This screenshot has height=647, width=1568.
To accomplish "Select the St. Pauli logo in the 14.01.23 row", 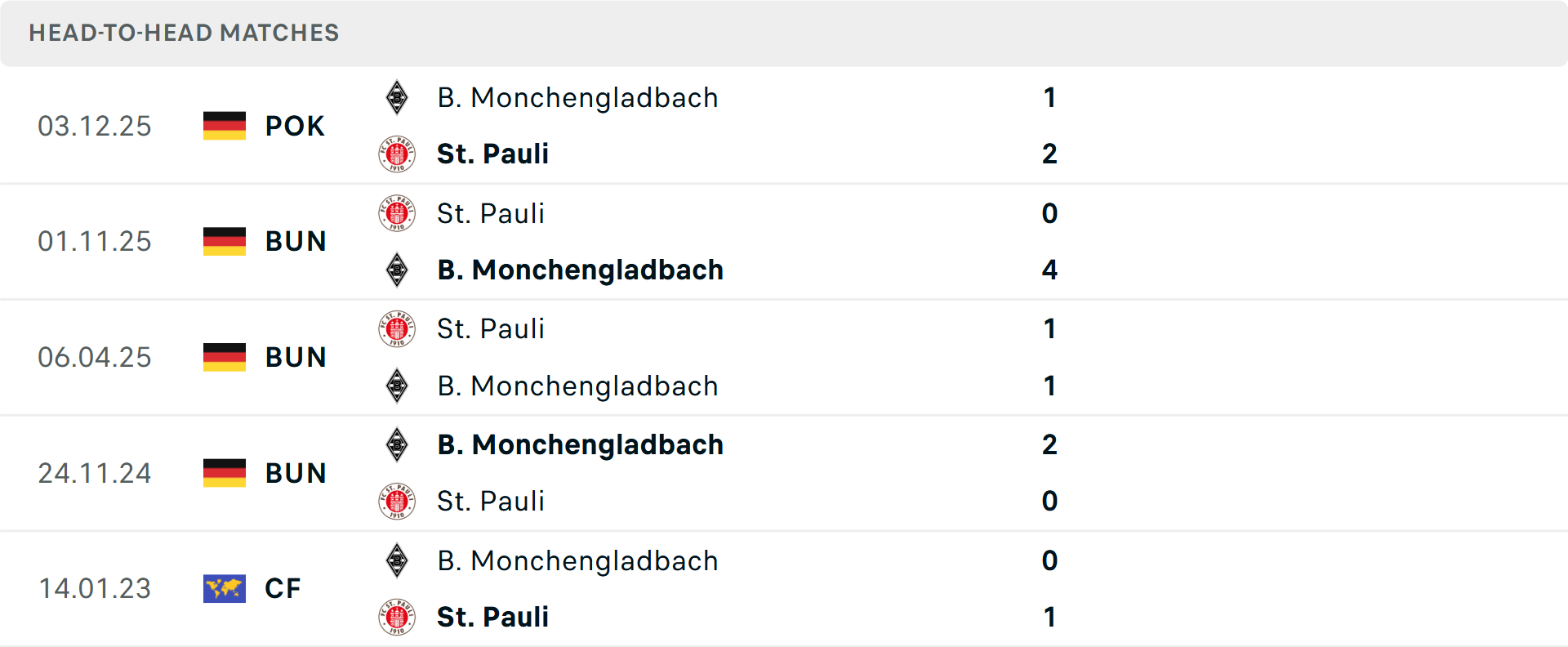I will pos(397,617).
